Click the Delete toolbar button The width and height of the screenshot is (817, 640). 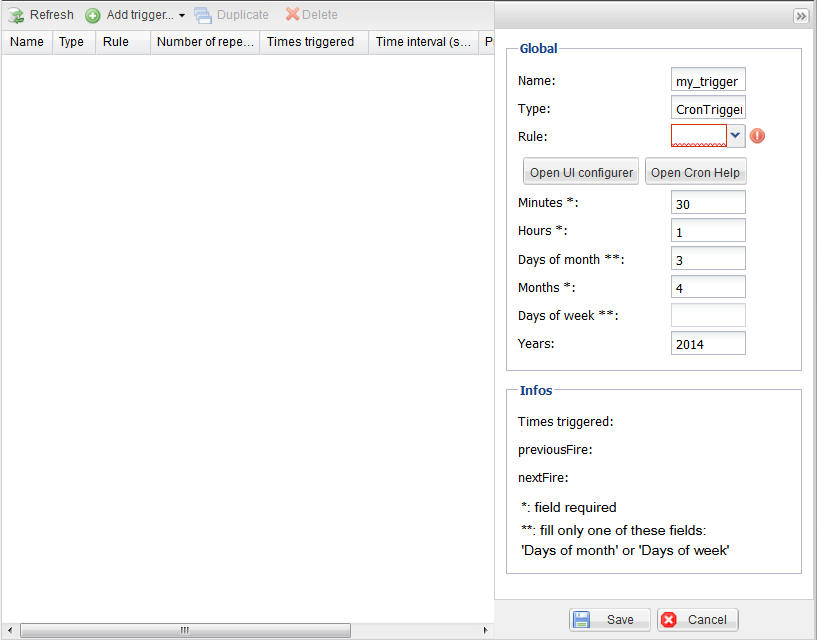(312, 15)
